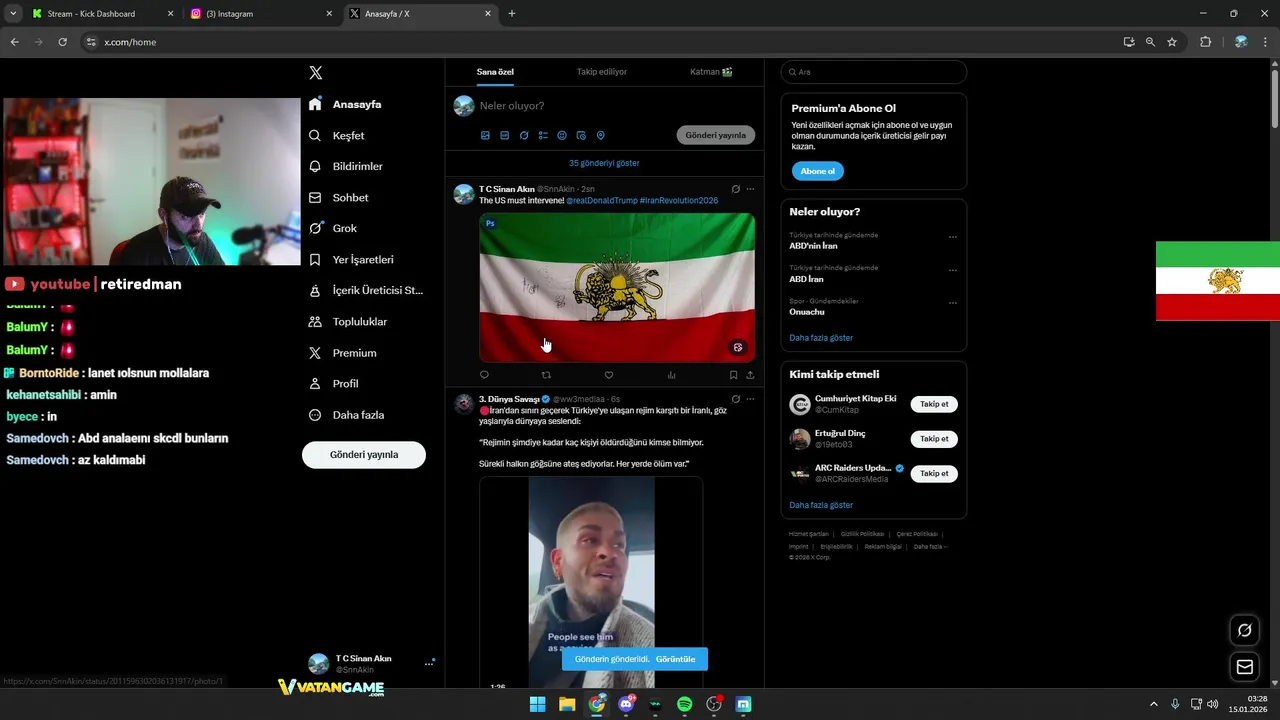
Task: Add media image to the new post
Action: [485, 135]
